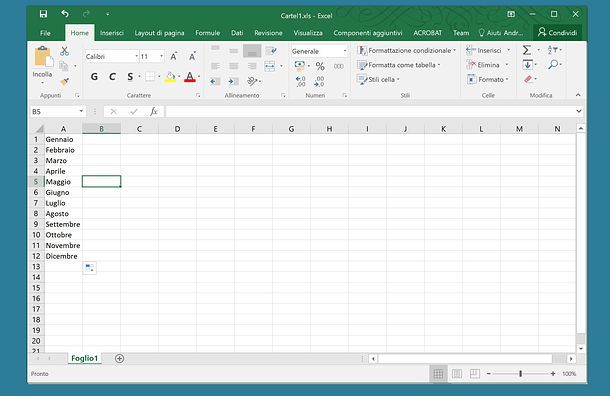Click the yellow fill color bucket
The height and width of the screenshot is (396, 610).
(x=170, y=77)
